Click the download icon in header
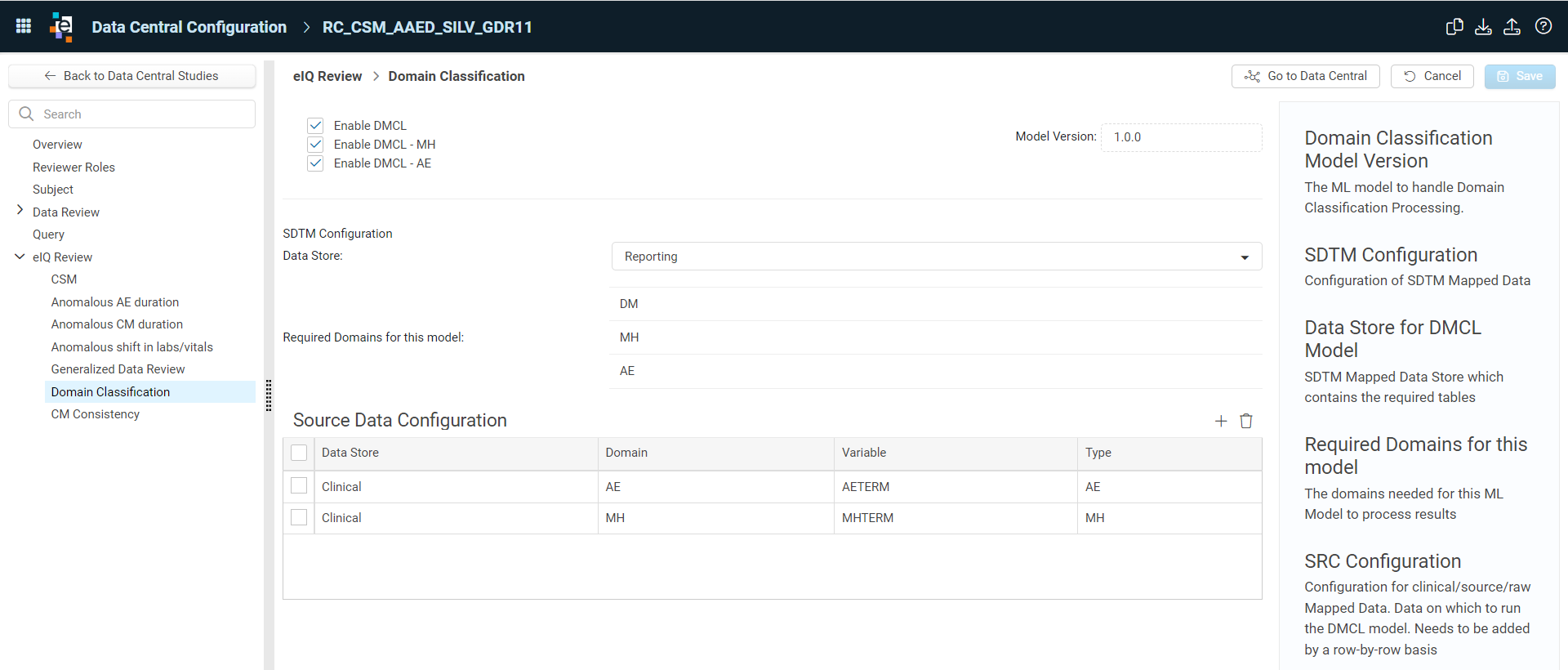The width and height of the screenshot is (1568, 670). point(1483,26)
